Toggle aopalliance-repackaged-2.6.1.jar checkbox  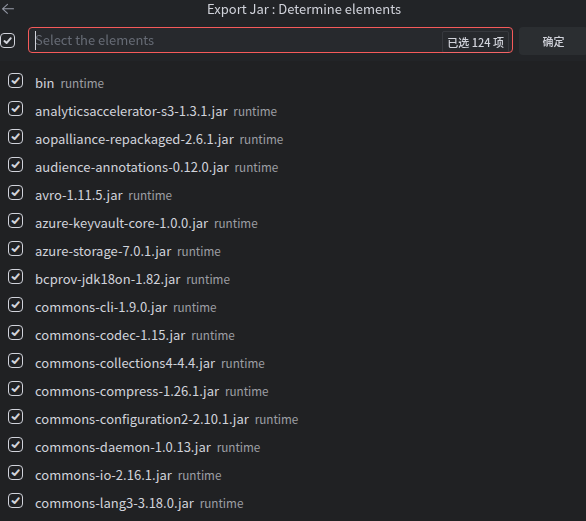click(x=16, y=137)
